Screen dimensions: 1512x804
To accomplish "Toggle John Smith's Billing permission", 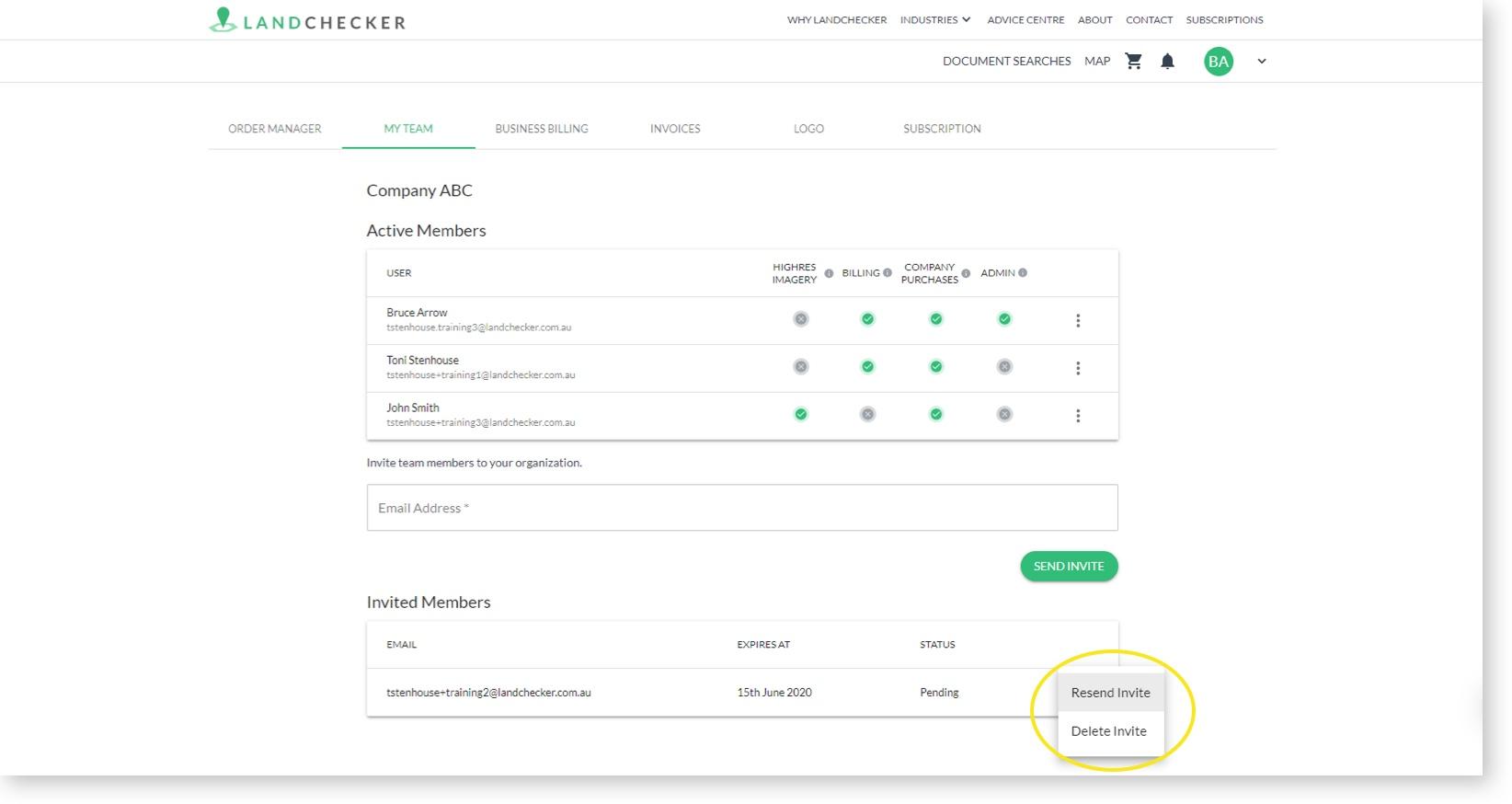I will tap(867, 415).
